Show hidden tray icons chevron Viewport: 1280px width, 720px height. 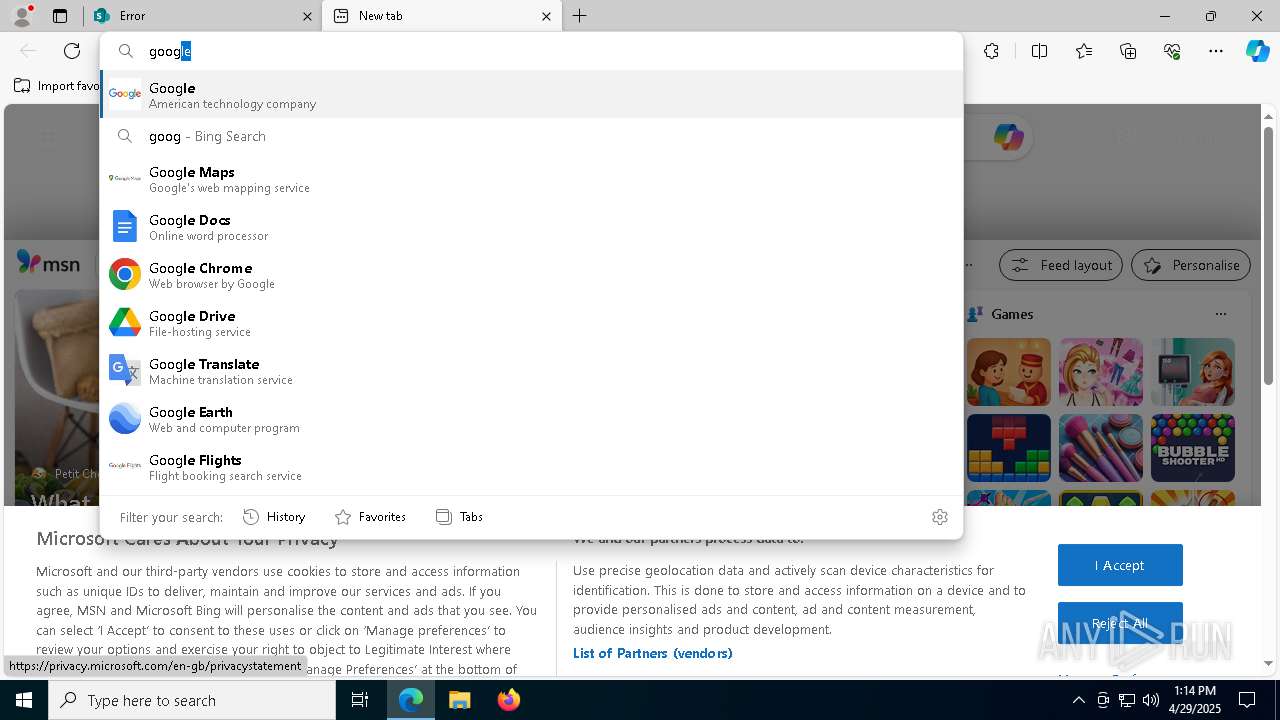click(1078, 700)
